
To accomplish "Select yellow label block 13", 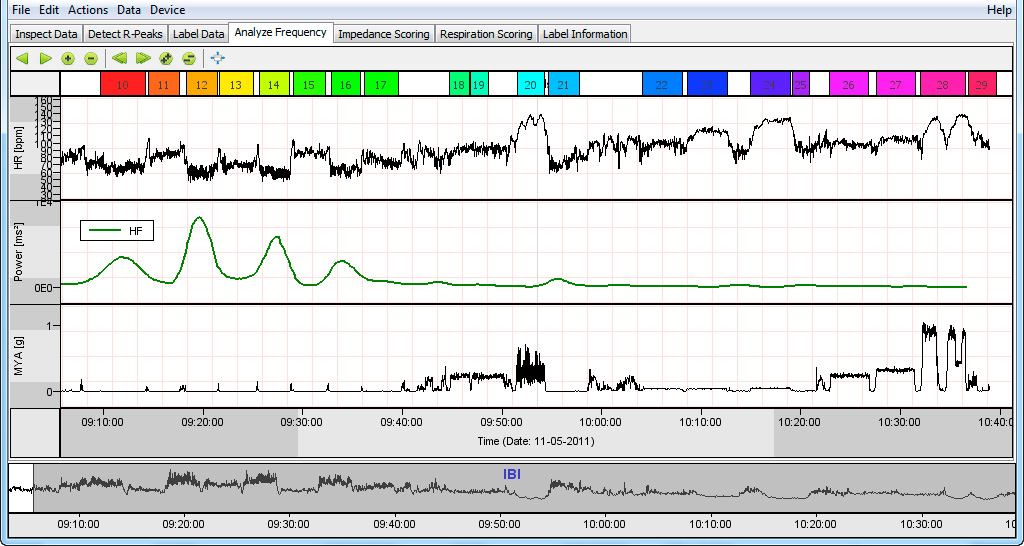I will coord(236,84).
